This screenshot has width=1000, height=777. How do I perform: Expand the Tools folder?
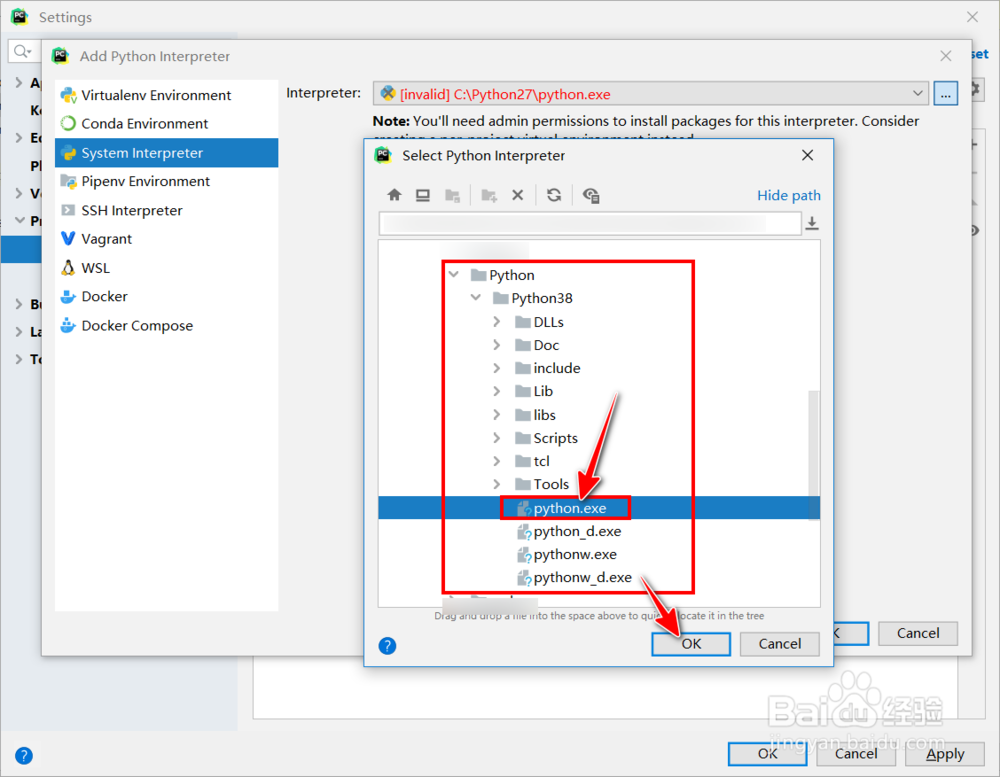pyautogui.click(x=497, y=484)
